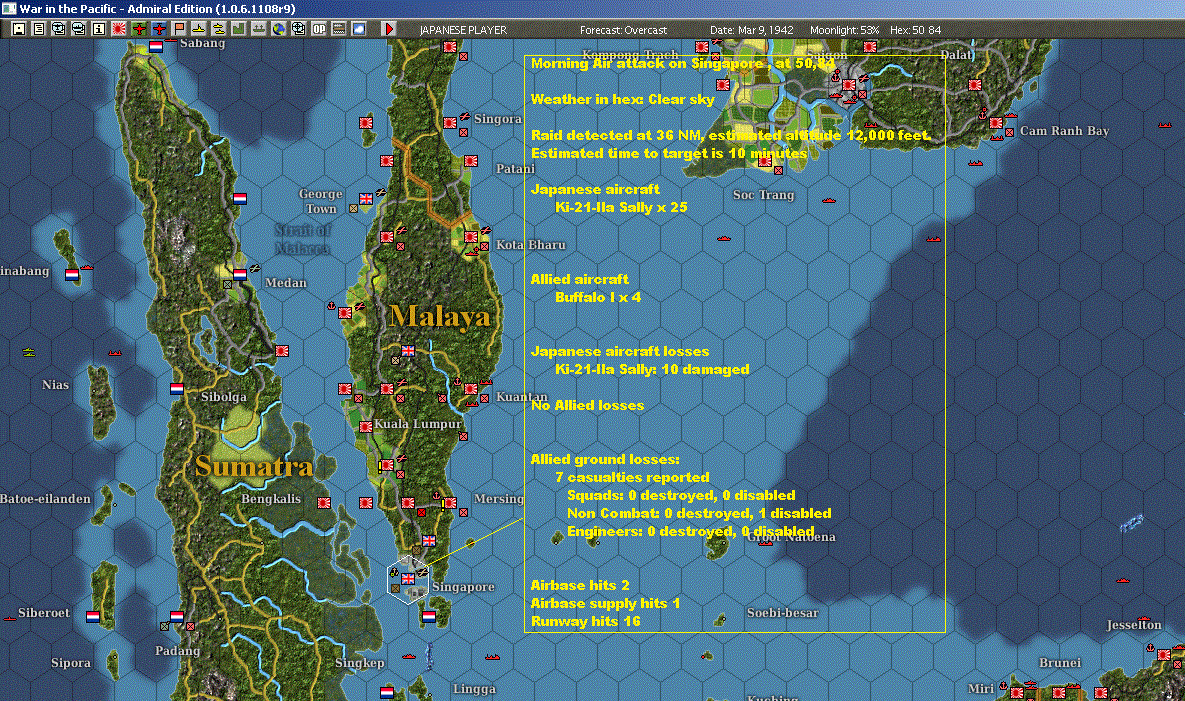Select the British flag at George Town

[x=366, y=199]
